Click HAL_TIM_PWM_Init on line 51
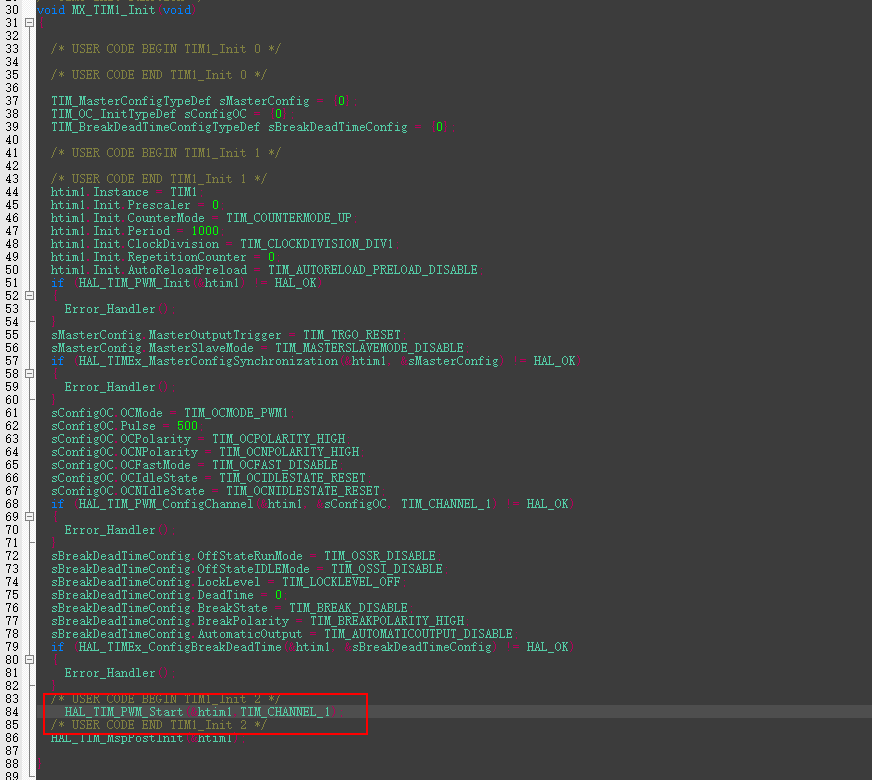The width and height of the screenshot is (872, 780). coord(135,283)
